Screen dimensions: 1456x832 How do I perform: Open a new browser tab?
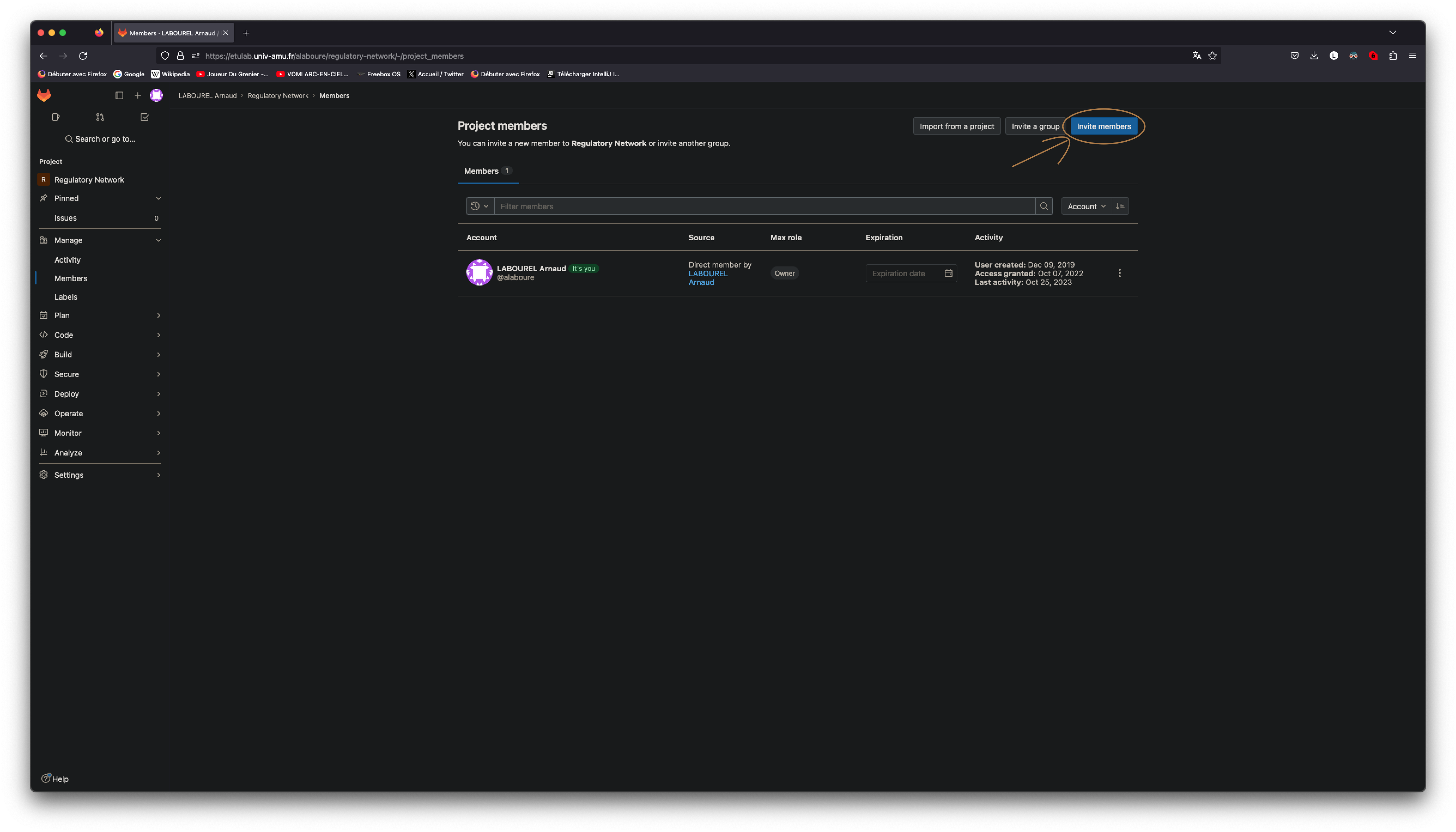click(x=246, y=33)
